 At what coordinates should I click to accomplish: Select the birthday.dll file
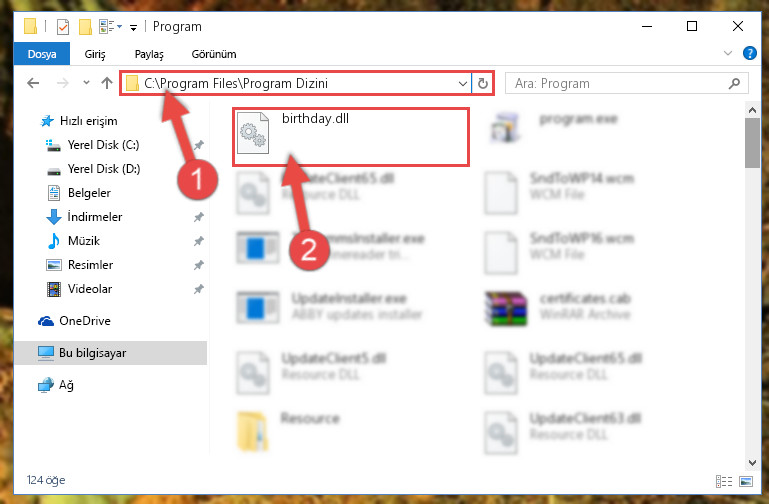351,137
